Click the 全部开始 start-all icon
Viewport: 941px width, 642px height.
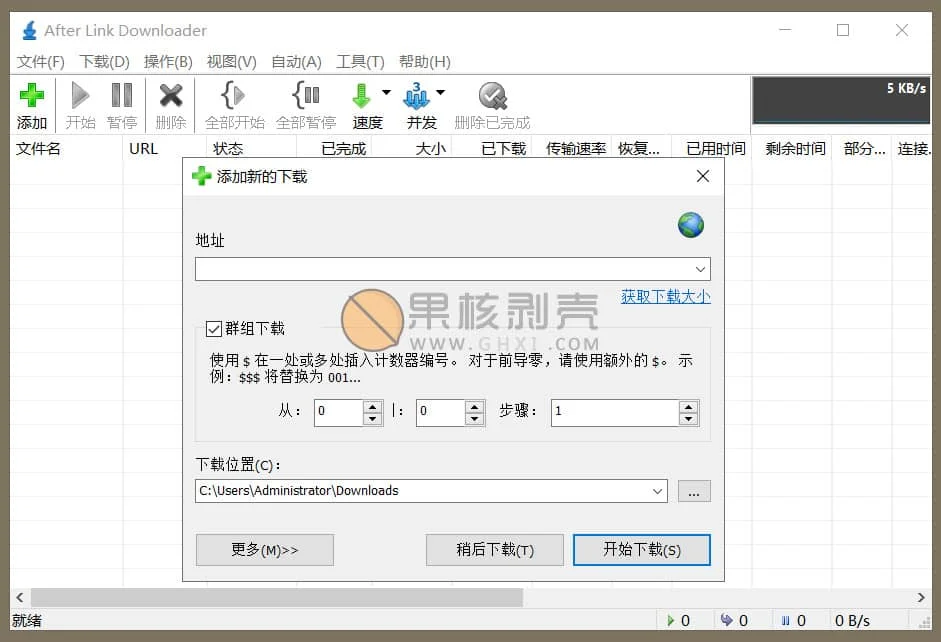click(233, 95)
